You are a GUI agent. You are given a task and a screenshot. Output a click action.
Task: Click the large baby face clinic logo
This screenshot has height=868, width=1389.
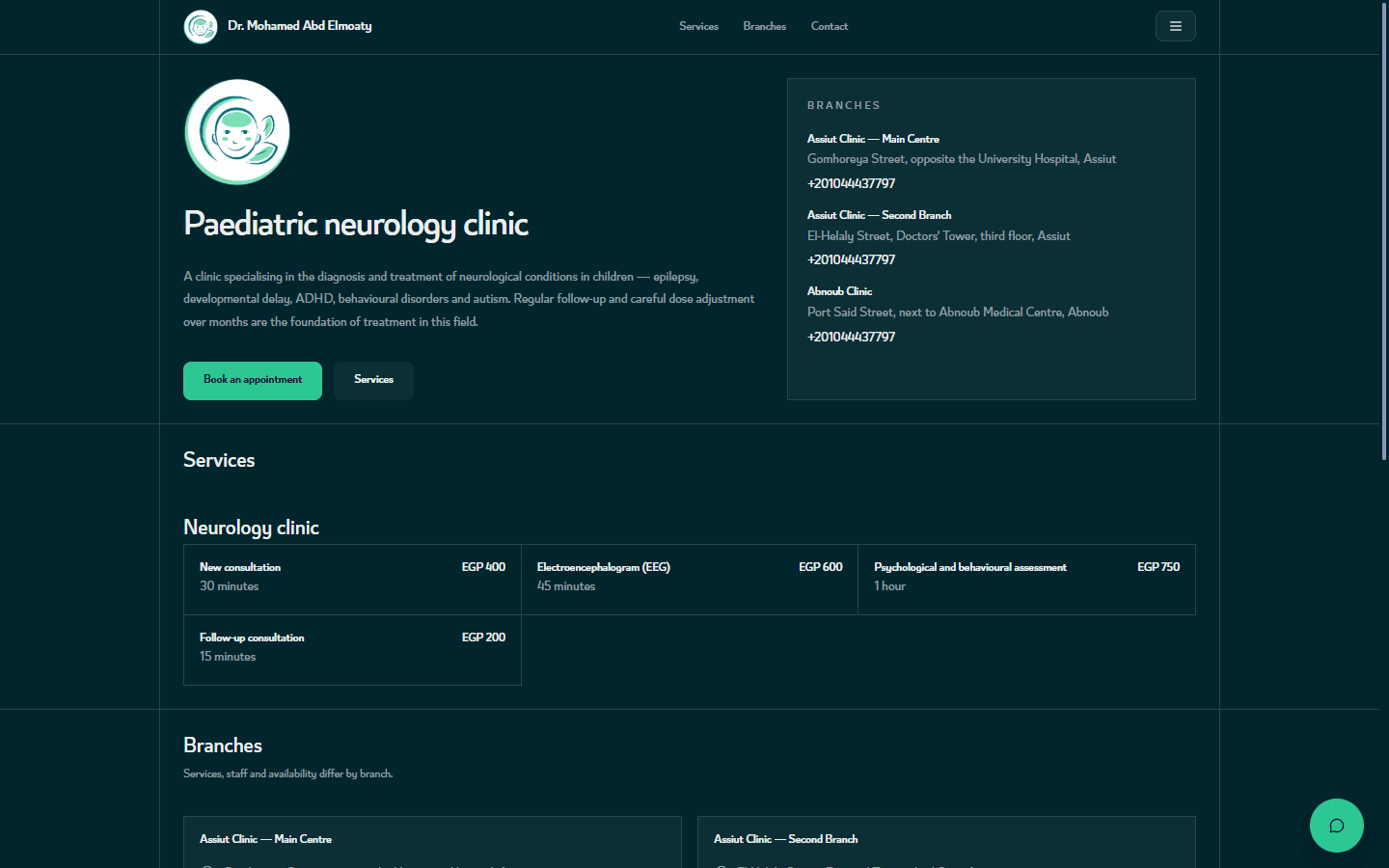coord(237,132)
